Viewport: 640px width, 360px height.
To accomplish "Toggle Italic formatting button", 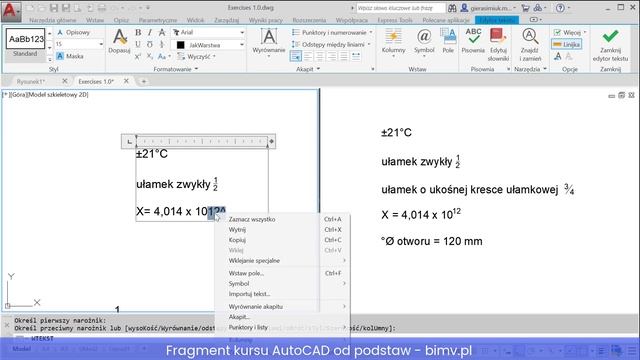I will coord(150,32).
